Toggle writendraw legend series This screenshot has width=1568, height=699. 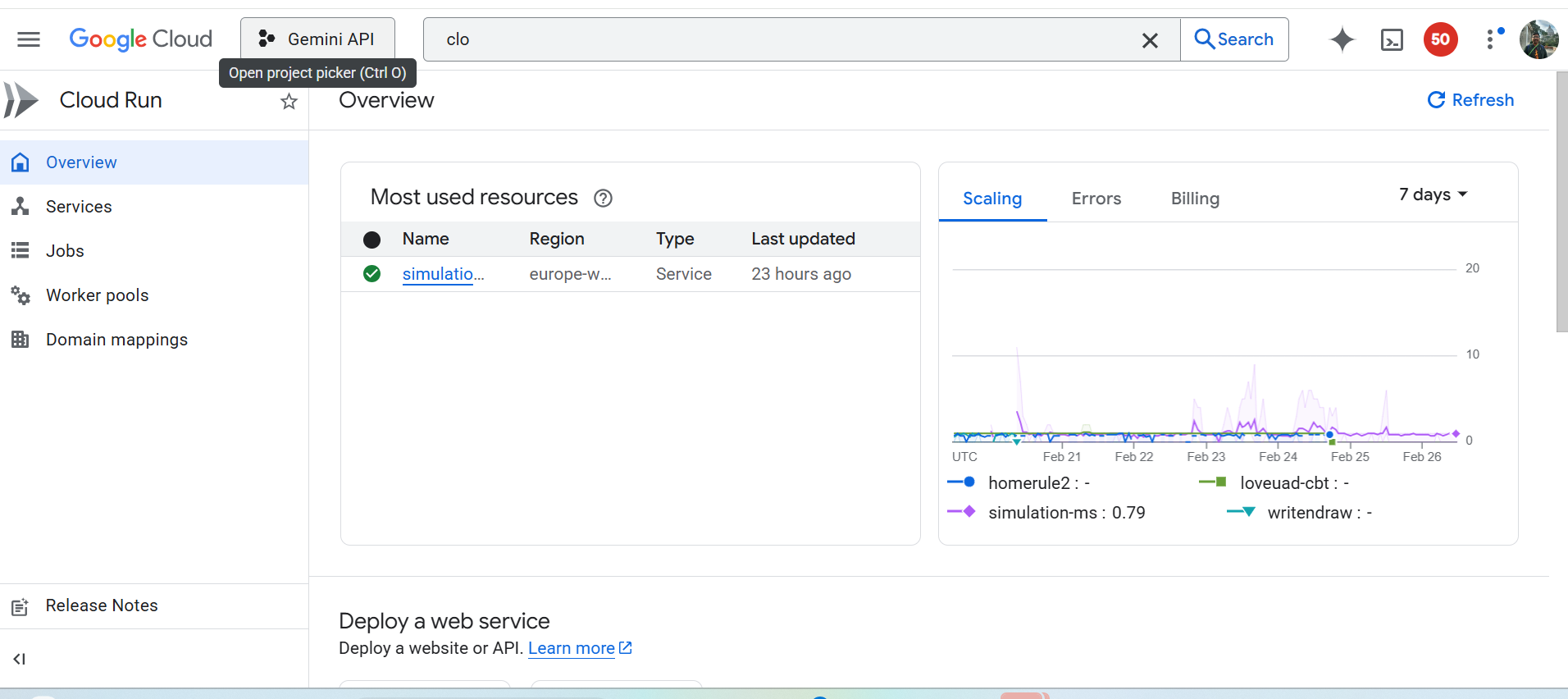click(1299, 513)
